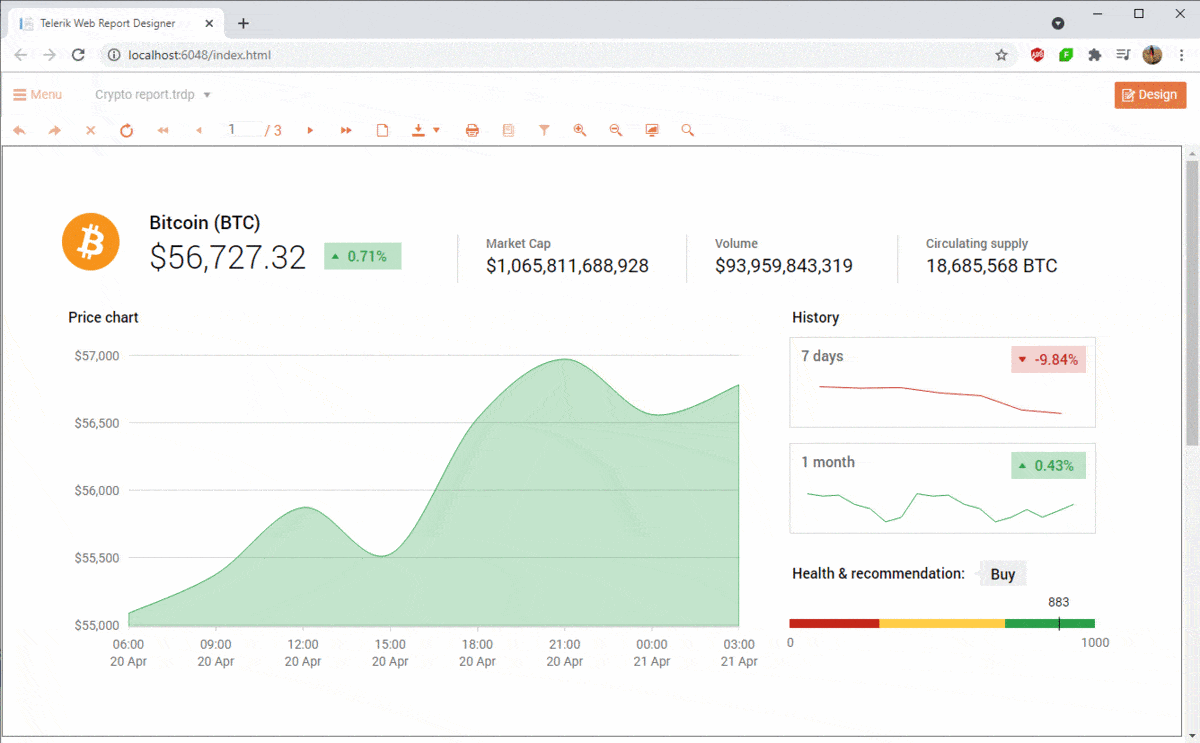Go to the previous report page
Image resolution: width=1200 pixels, height=743 pixels.
(199, 130)
